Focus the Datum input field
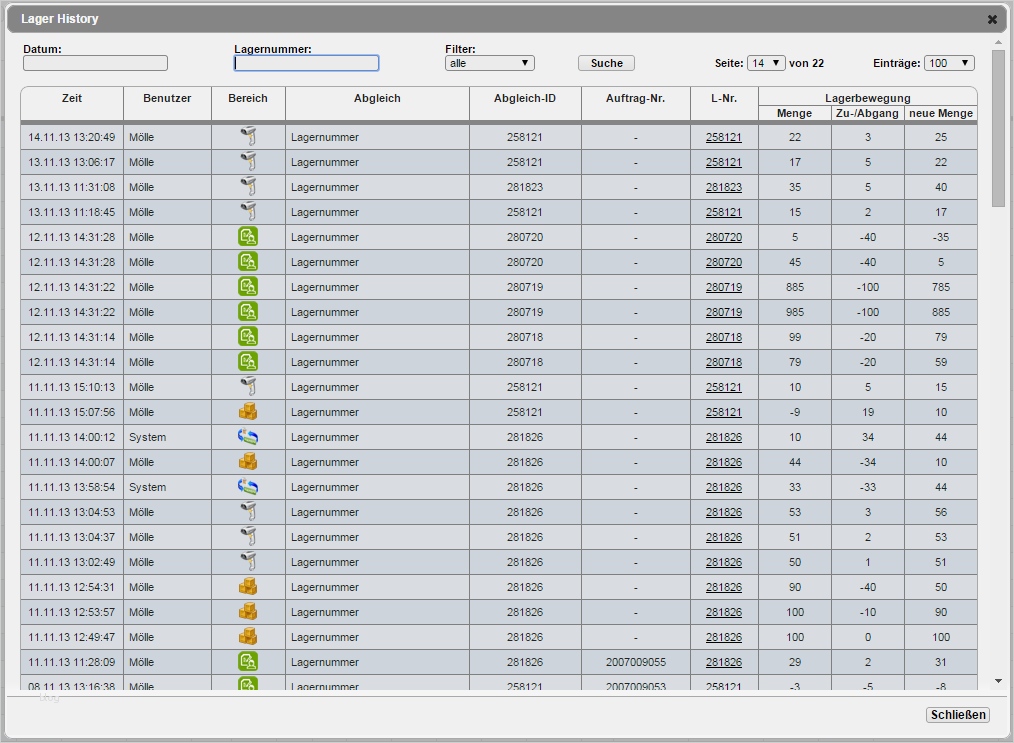The width and height of the screenshot is (1014, 743). tap(95, 62)
